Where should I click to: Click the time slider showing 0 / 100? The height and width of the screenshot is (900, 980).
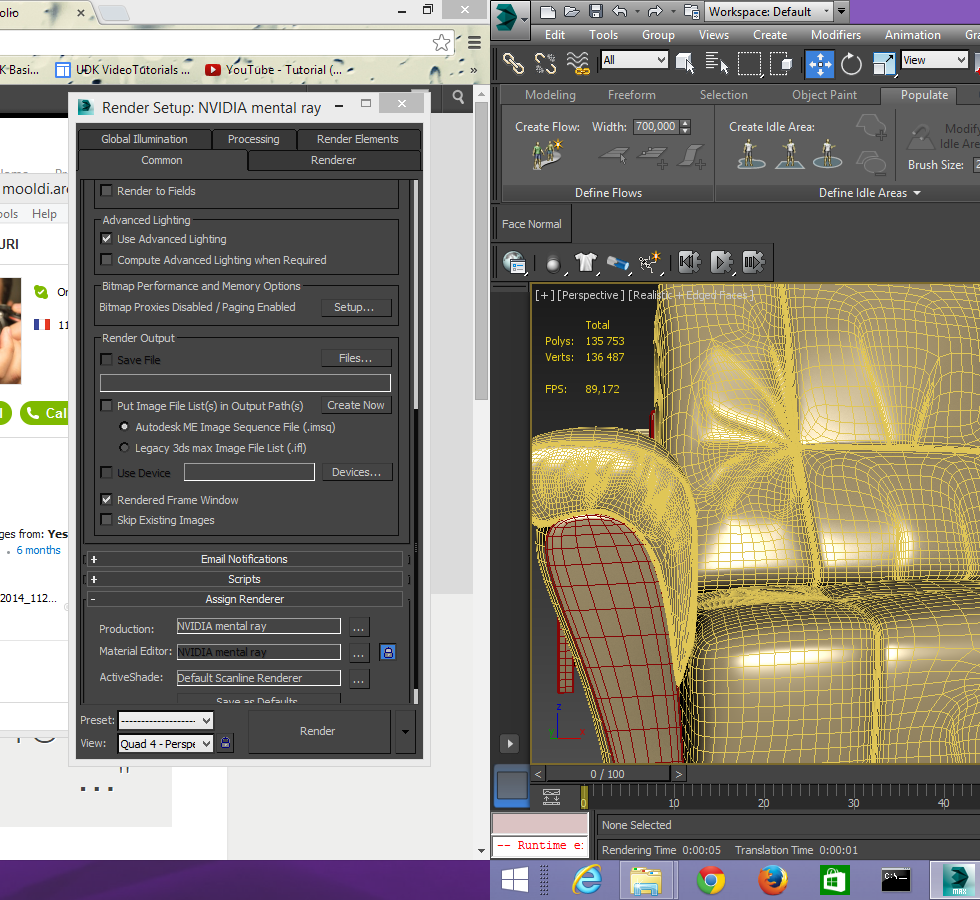point(608,774)
